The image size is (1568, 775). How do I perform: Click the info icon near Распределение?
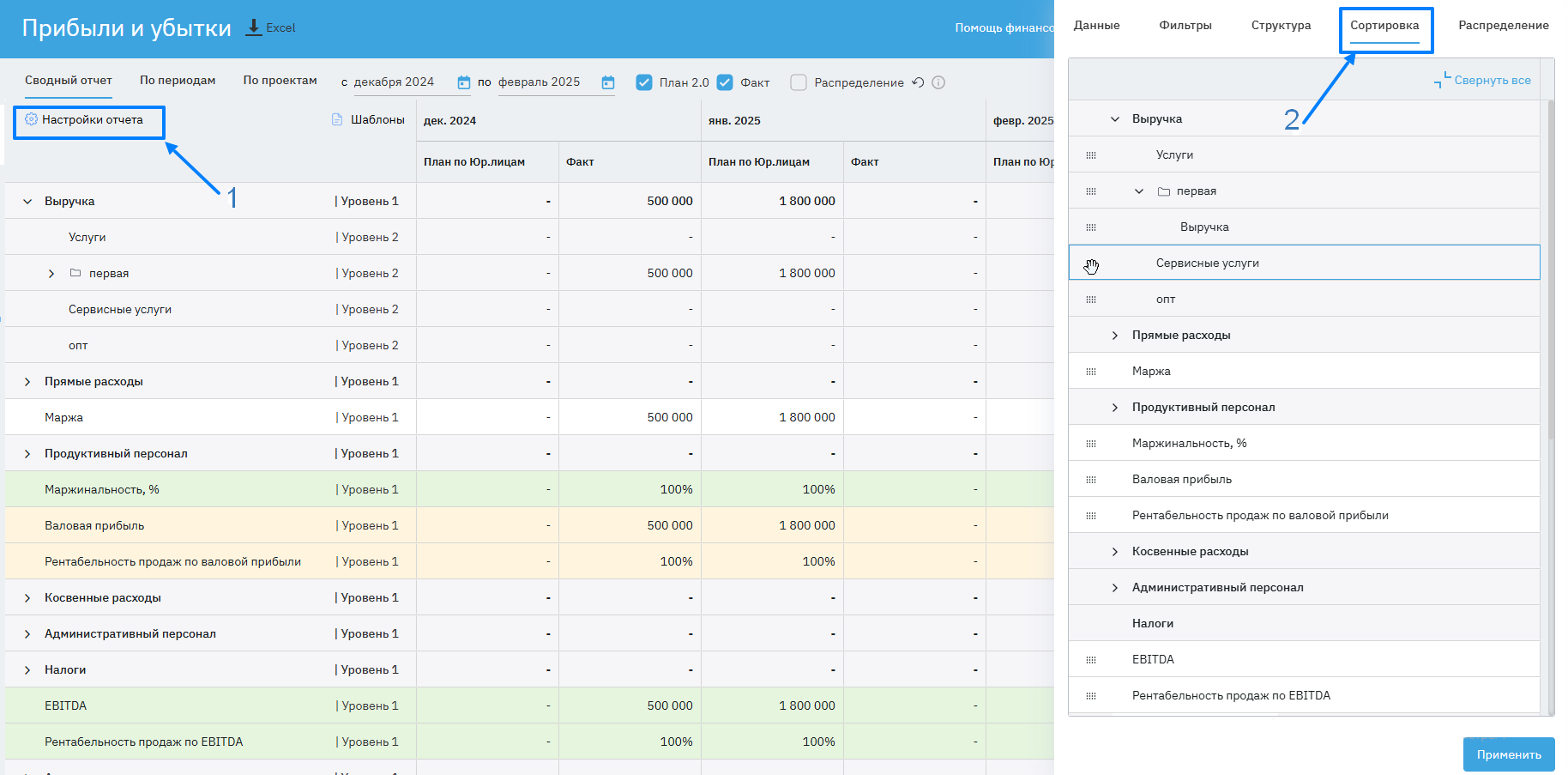(938, 82)
